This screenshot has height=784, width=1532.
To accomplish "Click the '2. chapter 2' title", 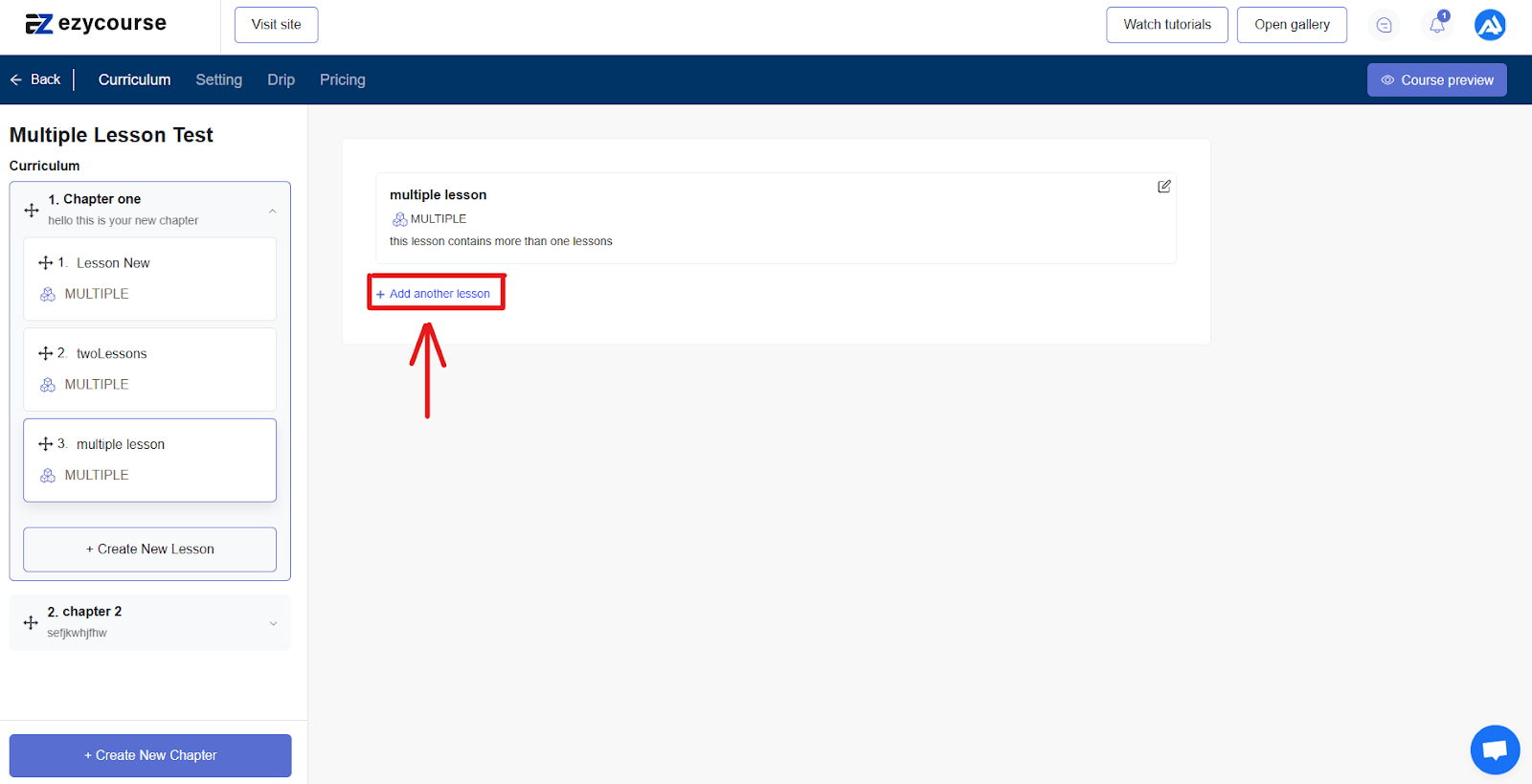I will point(84,612).
